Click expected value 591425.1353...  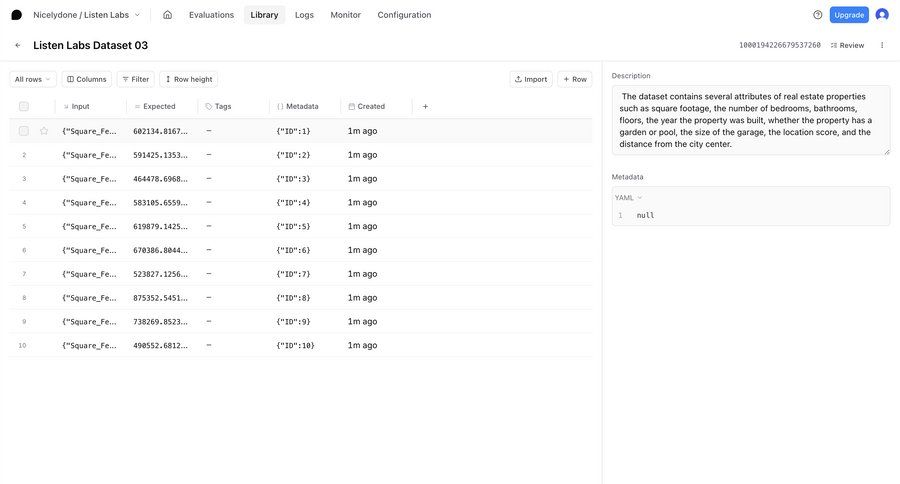click(161, 155)
